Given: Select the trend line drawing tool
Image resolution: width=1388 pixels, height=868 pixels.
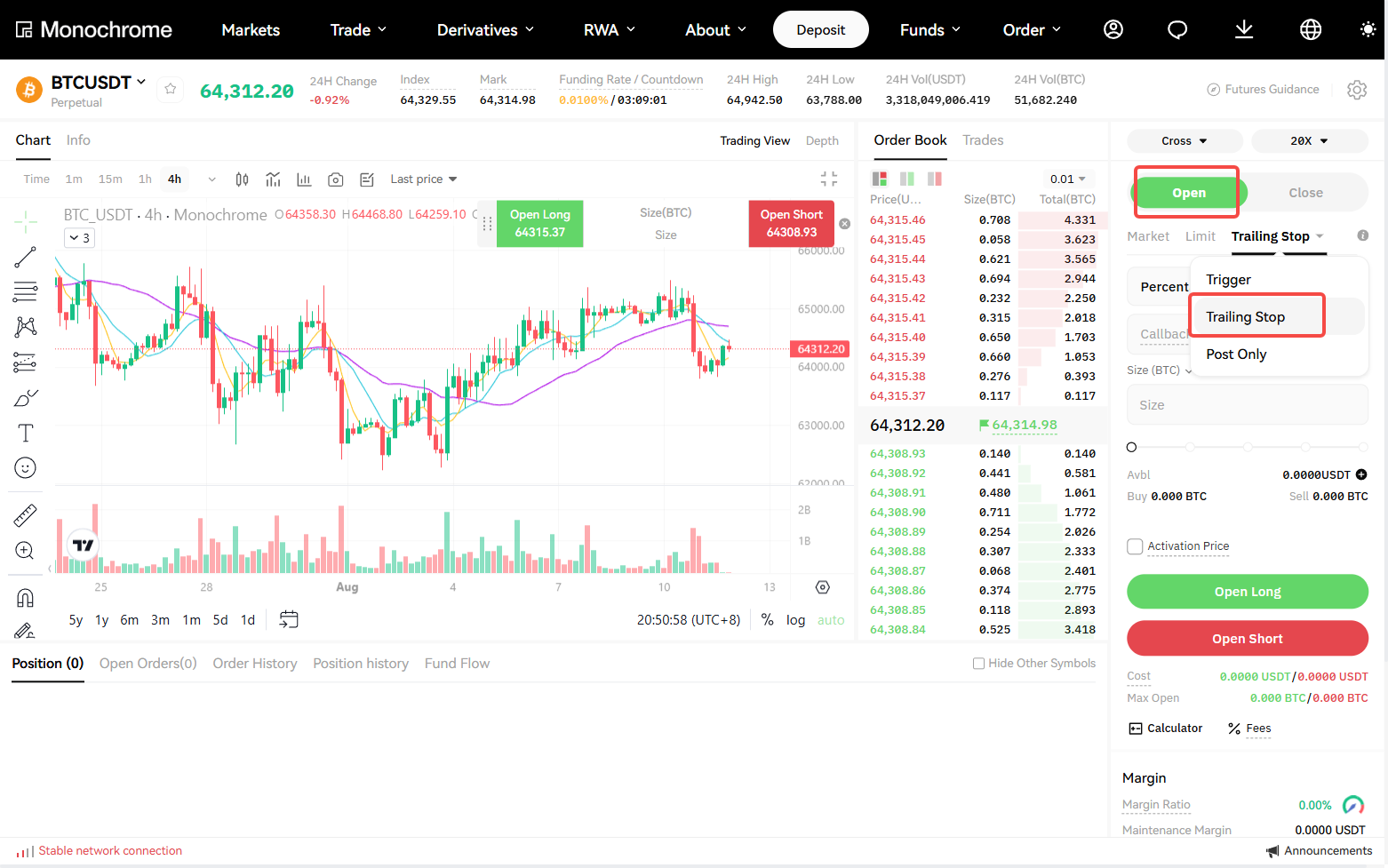Looking at the screenshot, I should pyautogui.click(x=25, y=257).
